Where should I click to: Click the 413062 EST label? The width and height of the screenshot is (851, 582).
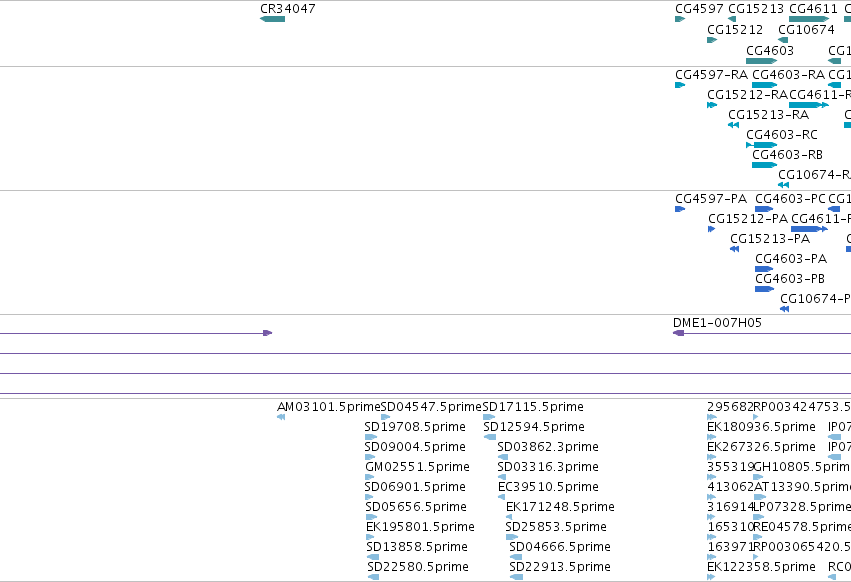pos(731,487)
